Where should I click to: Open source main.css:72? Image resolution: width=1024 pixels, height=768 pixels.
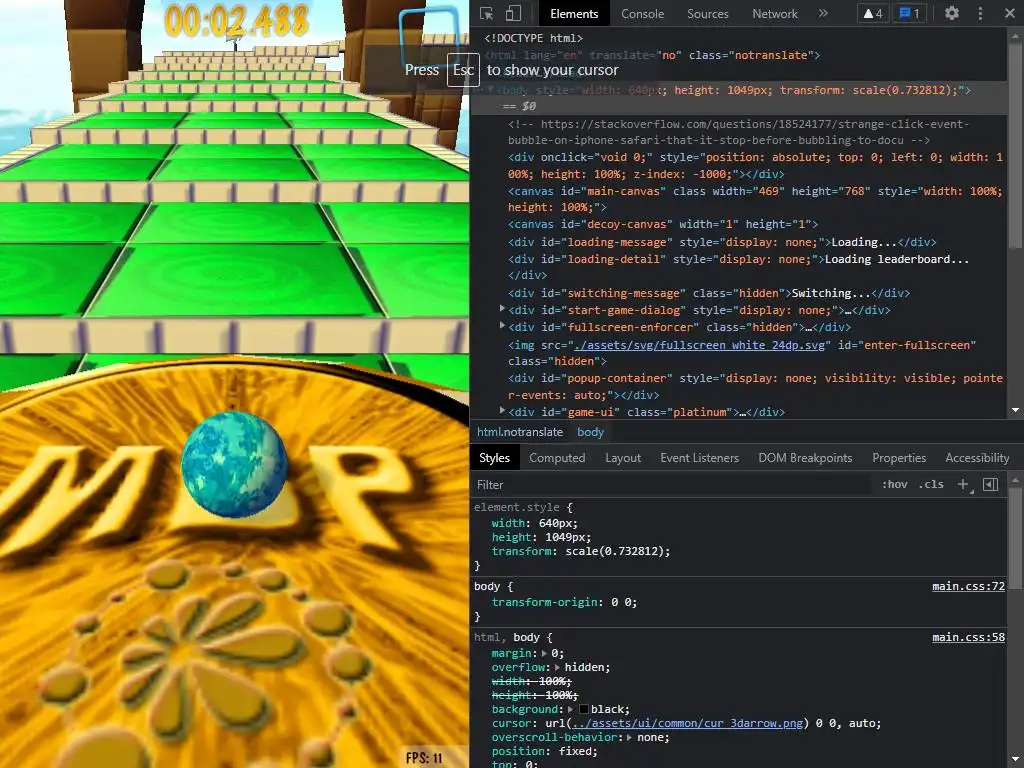968,586
